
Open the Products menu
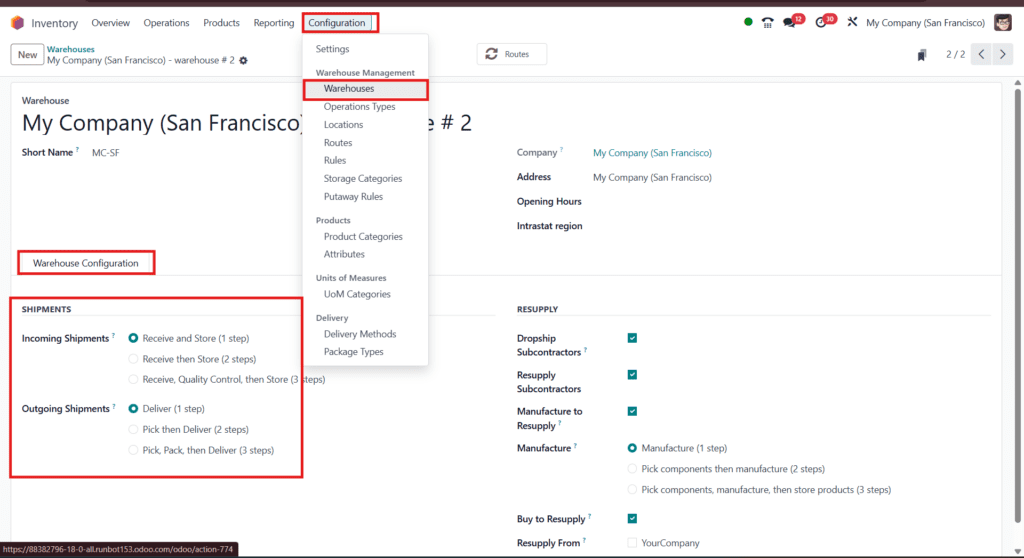pyautogui.click(x=221, y=23)
